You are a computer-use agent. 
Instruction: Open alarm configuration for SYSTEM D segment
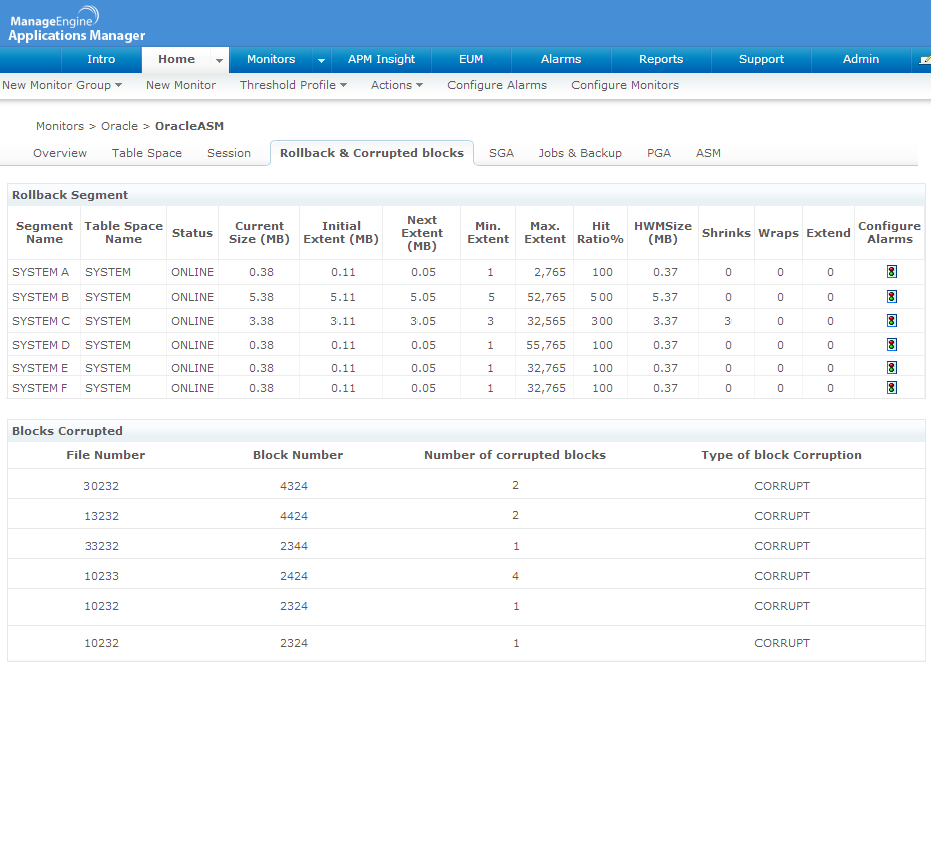tap(890, 345)
